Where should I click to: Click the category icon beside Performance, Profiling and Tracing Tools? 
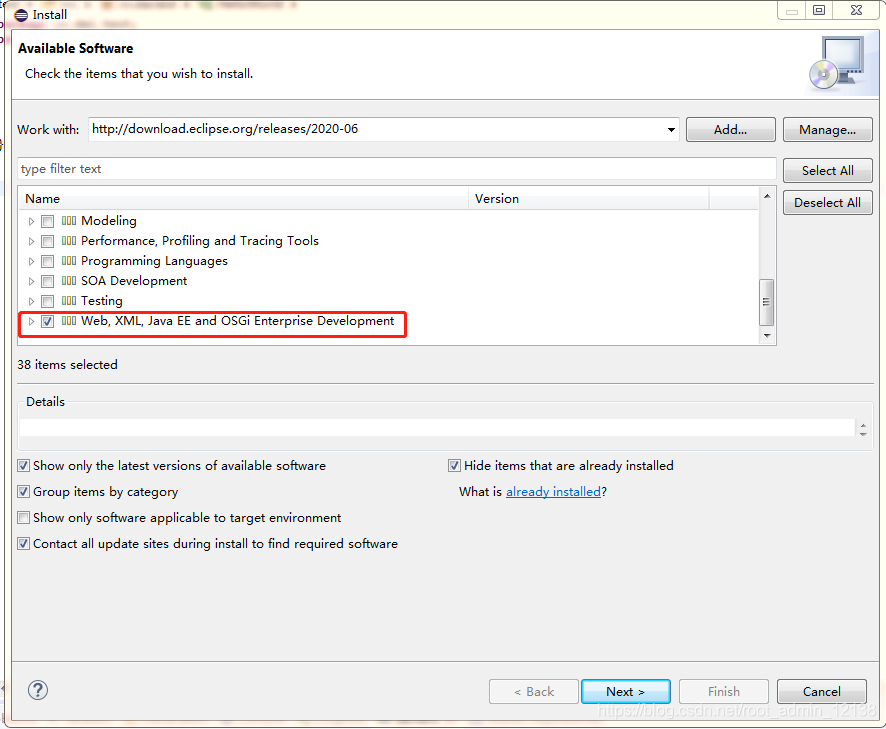(x=69, y=241)
